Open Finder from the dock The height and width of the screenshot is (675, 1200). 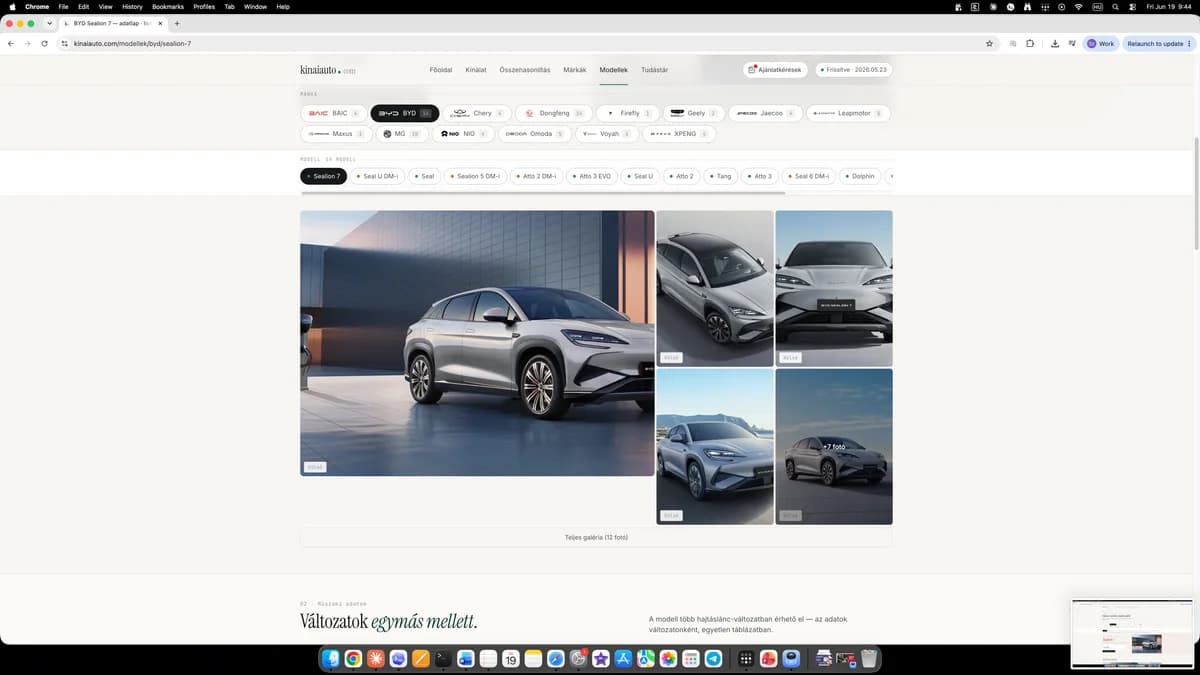click(x=332, y=659)
